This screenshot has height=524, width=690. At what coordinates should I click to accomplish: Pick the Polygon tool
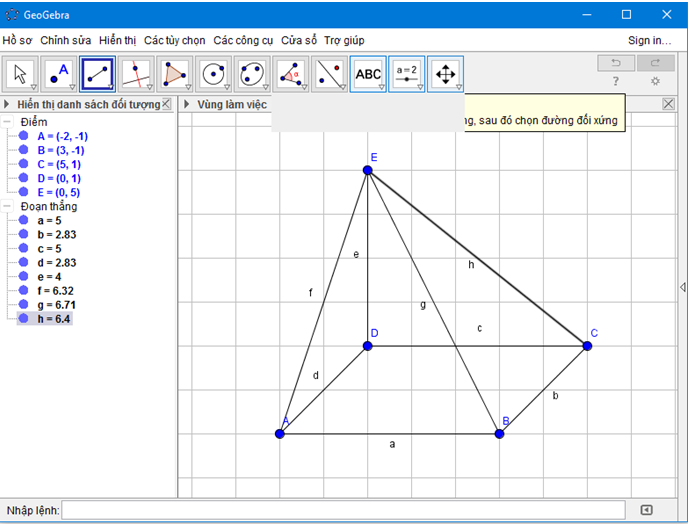(x=175, y=73)
